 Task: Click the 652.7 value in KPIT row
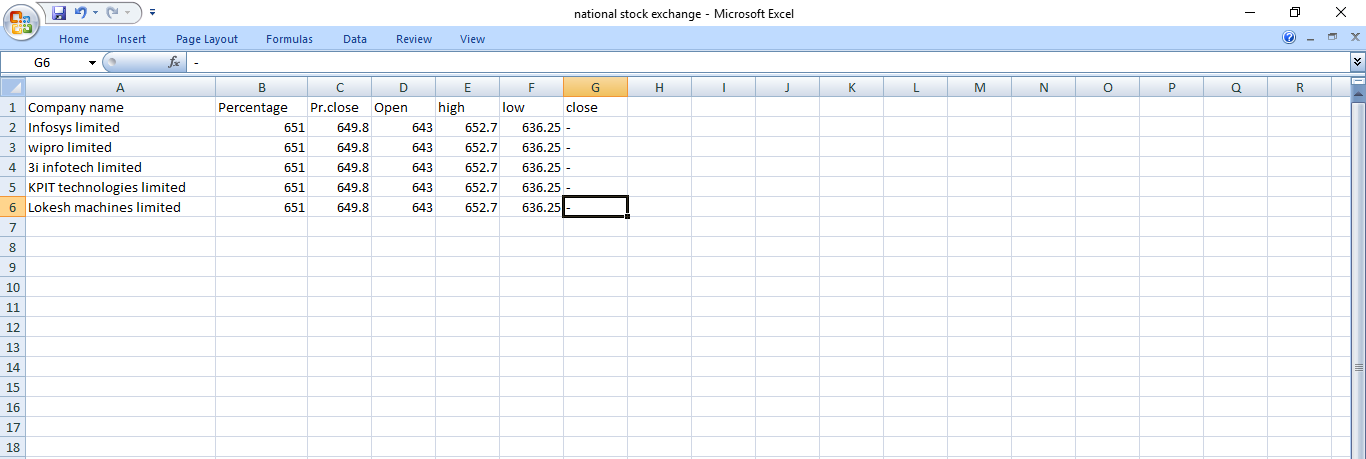pos(468,187)
